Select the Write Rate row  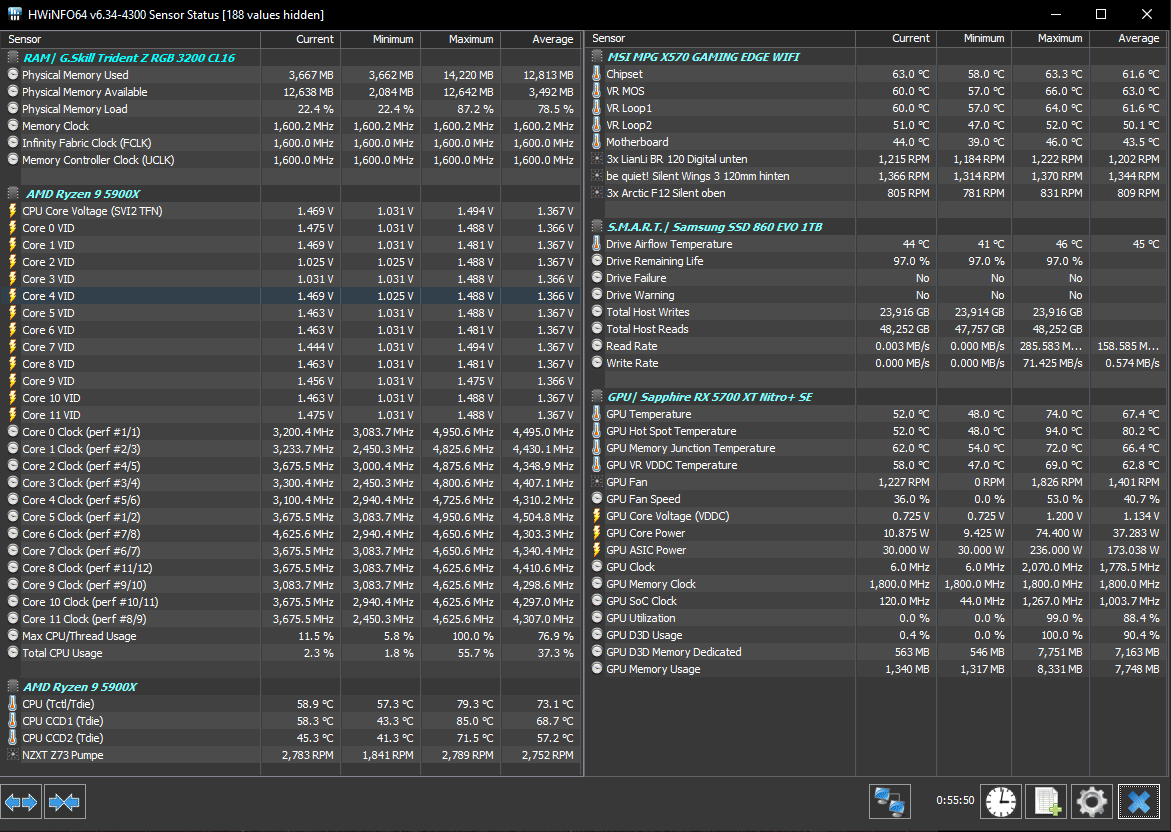point(876,363)
